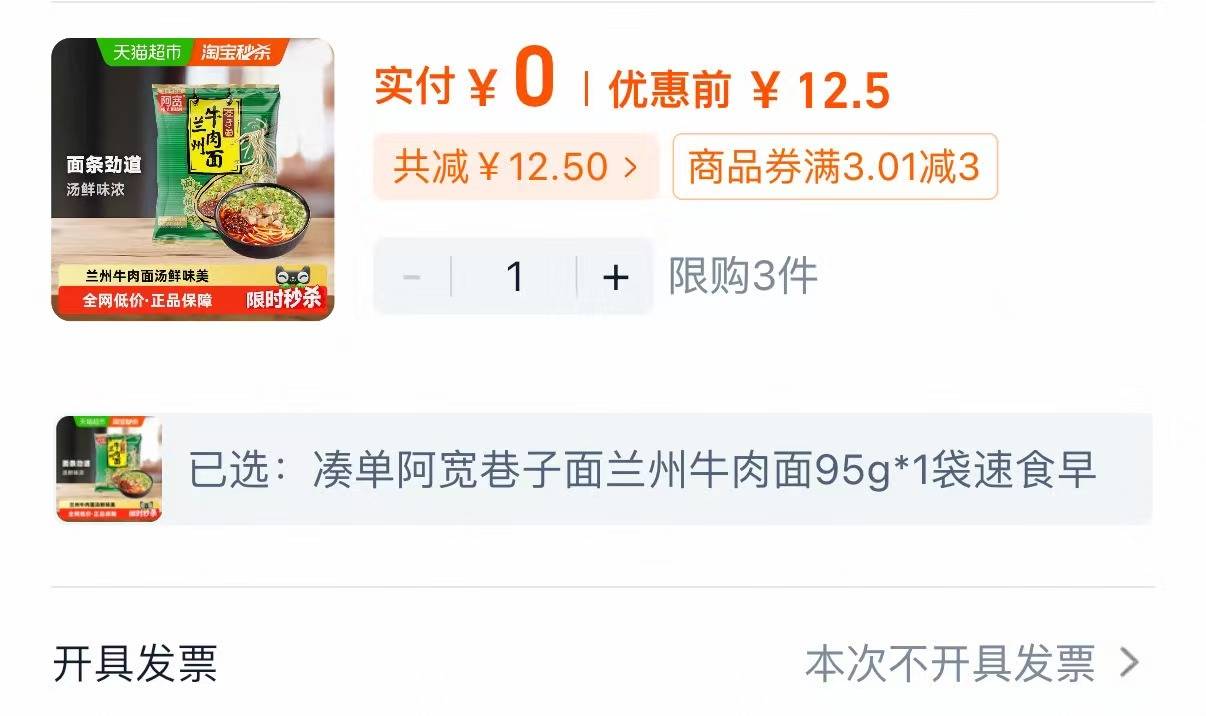
Task: Tap the 优惠前 ¥12.5 original price text
Action: [x=749, y=91]
